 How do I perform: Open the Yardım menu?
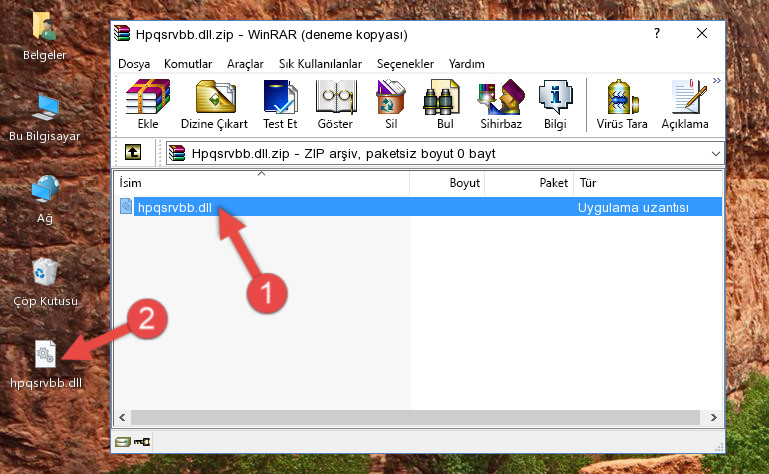tap(466, 64)
